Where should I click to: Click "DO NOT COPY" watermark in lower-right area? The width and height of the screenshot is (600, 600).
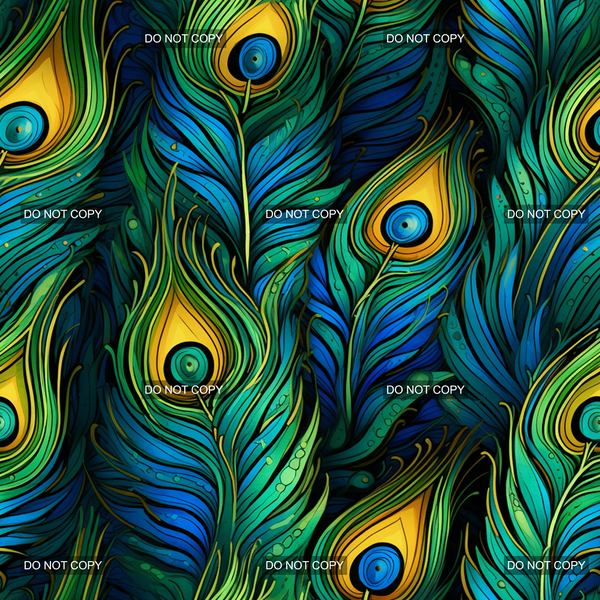[x=425, y=389]
